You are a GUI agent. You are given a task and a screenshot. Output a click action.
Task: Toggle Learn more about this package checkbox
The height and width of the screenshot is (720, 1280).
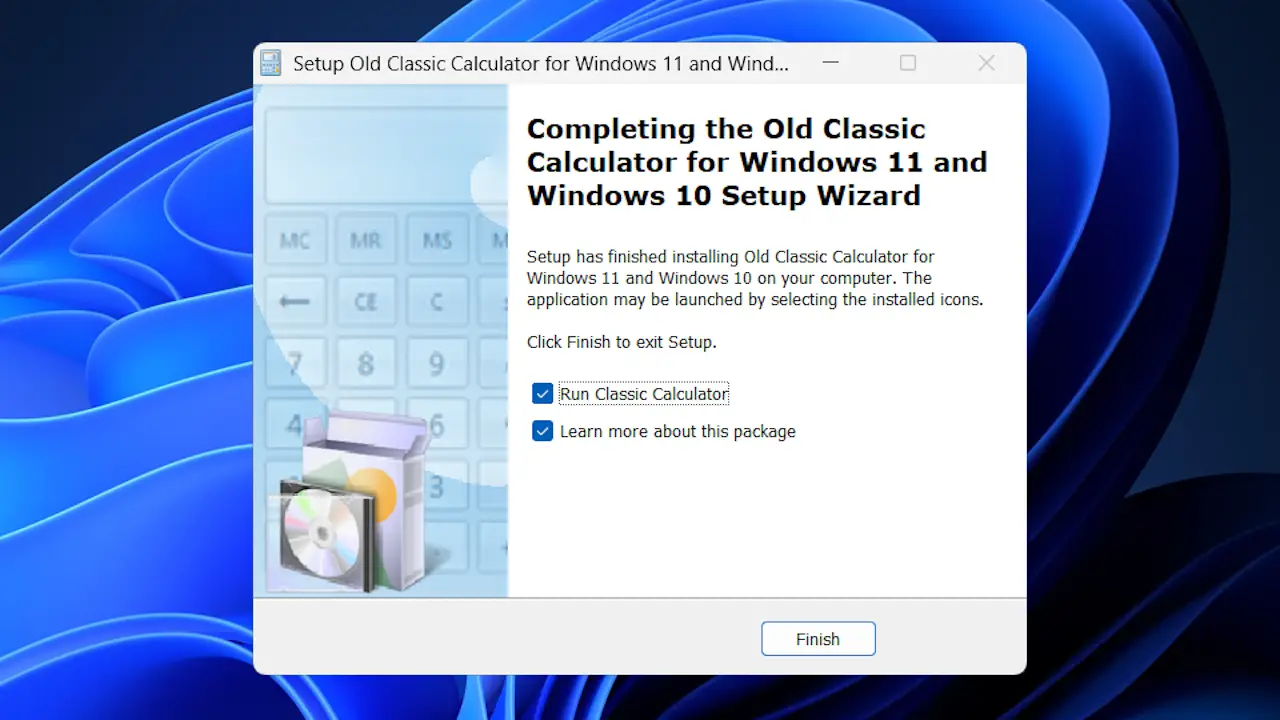(543, 431)
